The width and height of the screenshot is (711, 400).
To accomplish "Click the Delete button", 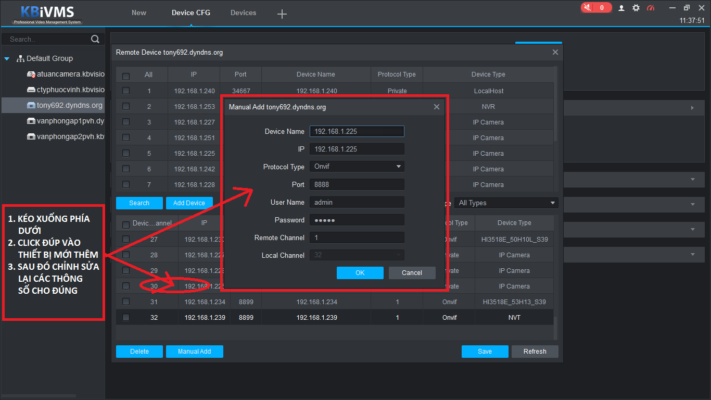I will (139, 351).
